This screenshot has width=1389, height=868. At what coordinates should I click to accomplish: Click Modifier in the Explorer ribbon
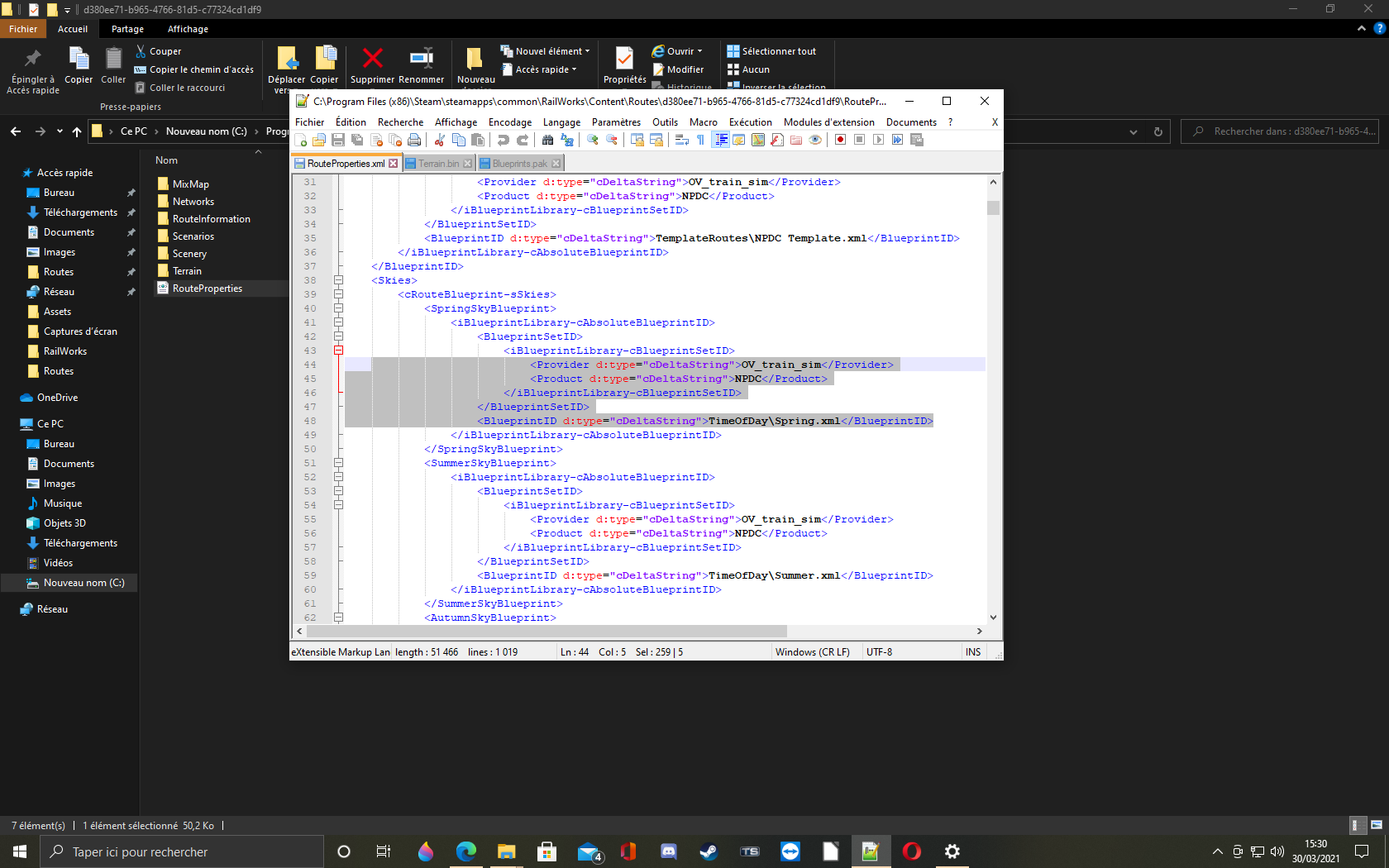point(678,69)
